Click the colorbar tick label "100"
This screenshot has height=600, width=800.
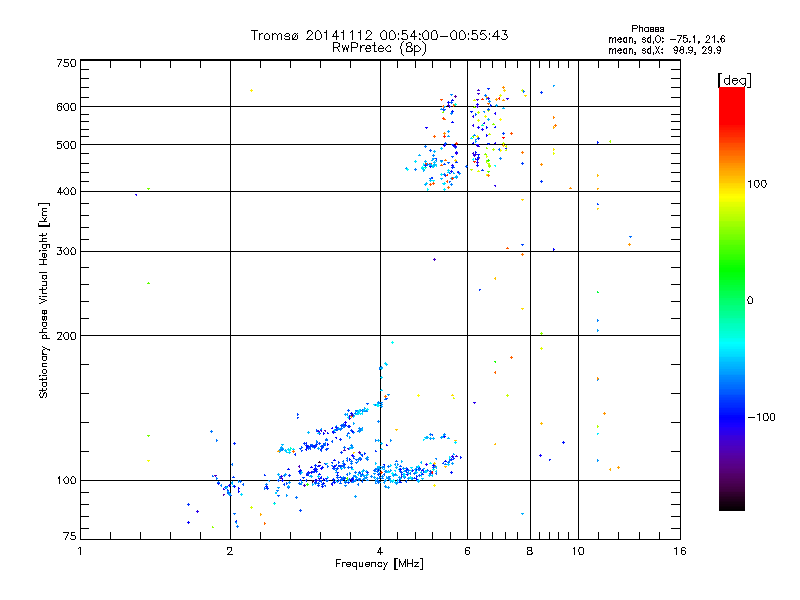[x=757, y=184]
